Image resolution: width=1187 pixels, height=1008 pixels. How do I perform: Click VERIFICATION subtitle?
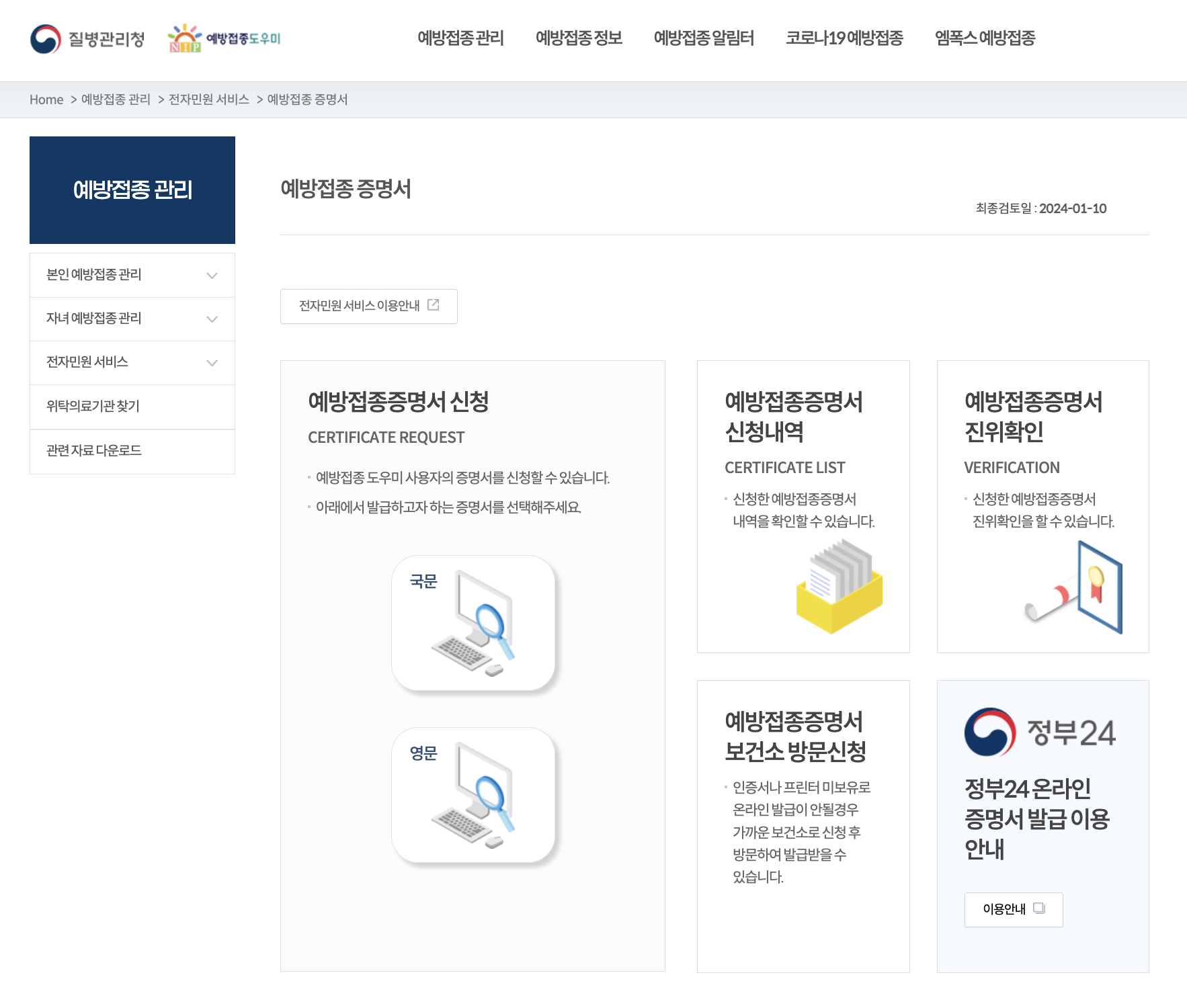1012,468
